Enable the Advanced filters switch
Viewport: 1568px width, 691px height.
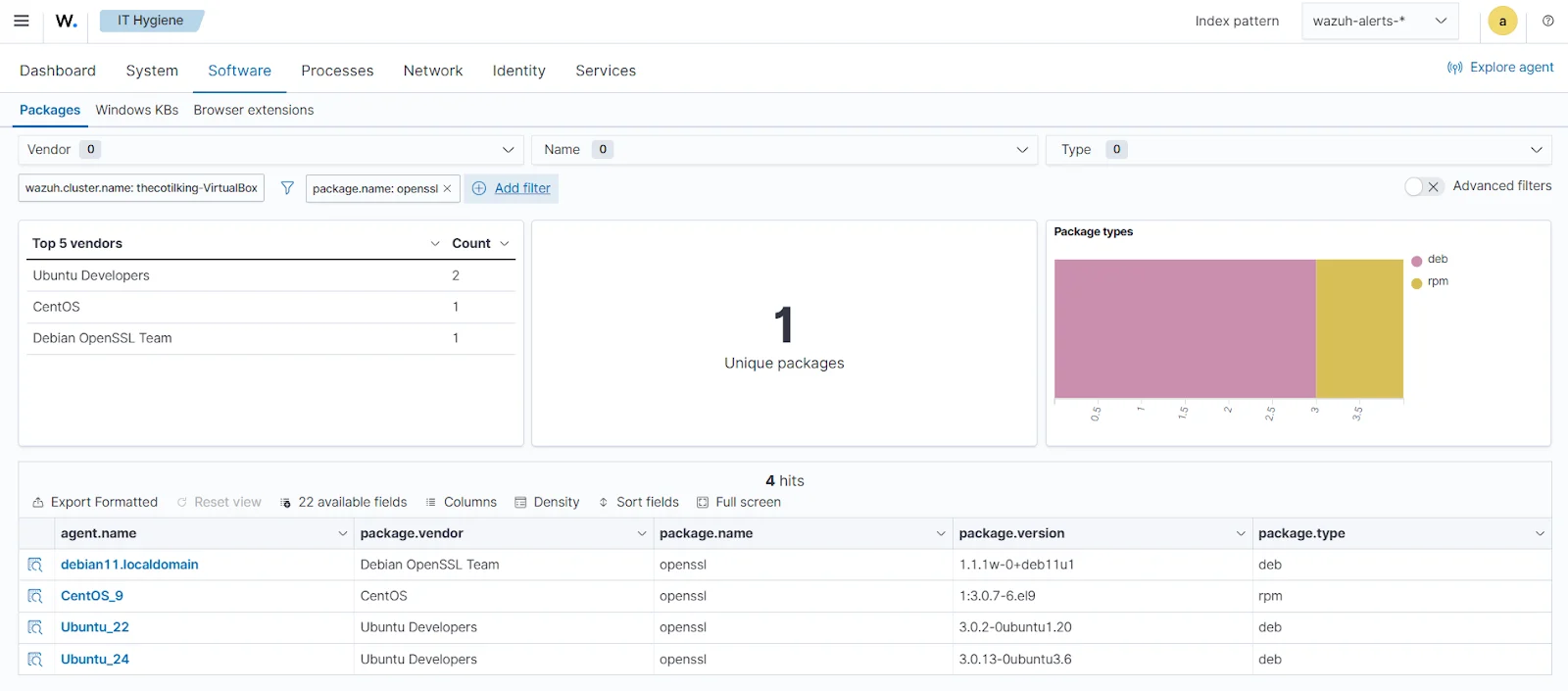(x=1423, y=186)
